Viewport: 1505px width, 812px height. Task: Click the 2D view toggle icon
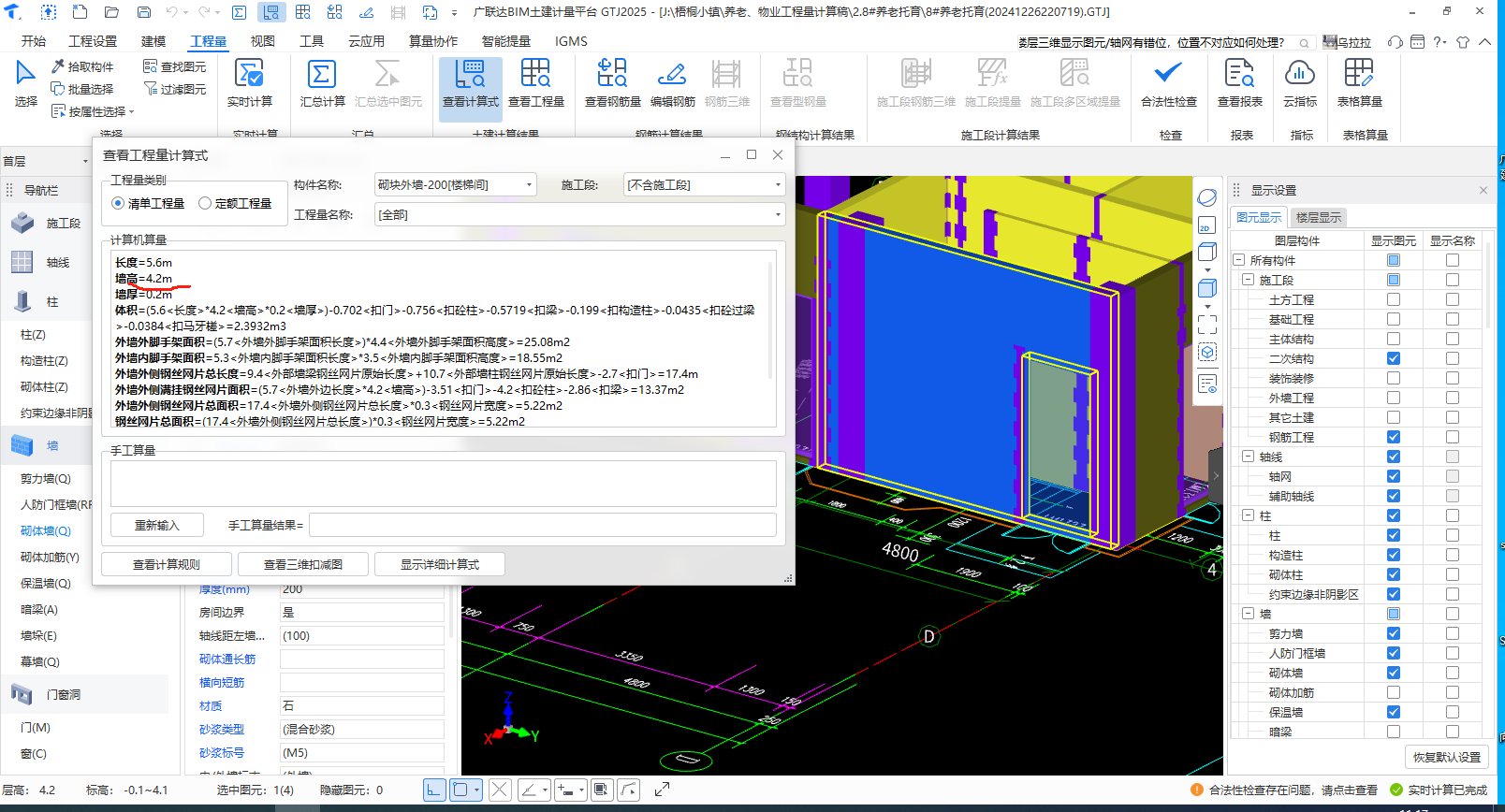point(1206,225)
